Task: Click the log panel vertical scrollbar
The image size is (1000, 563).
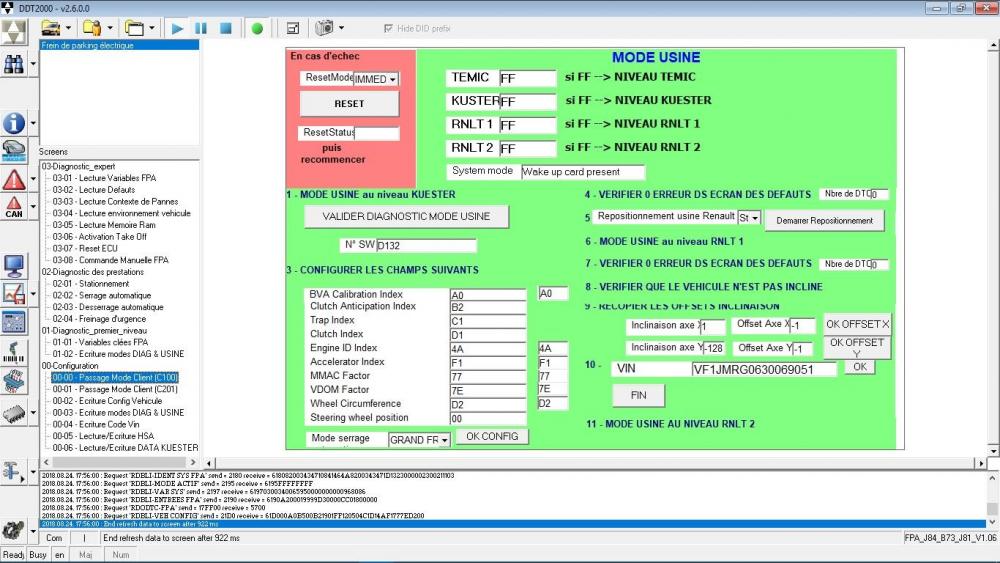Action: tap(992, 499)
